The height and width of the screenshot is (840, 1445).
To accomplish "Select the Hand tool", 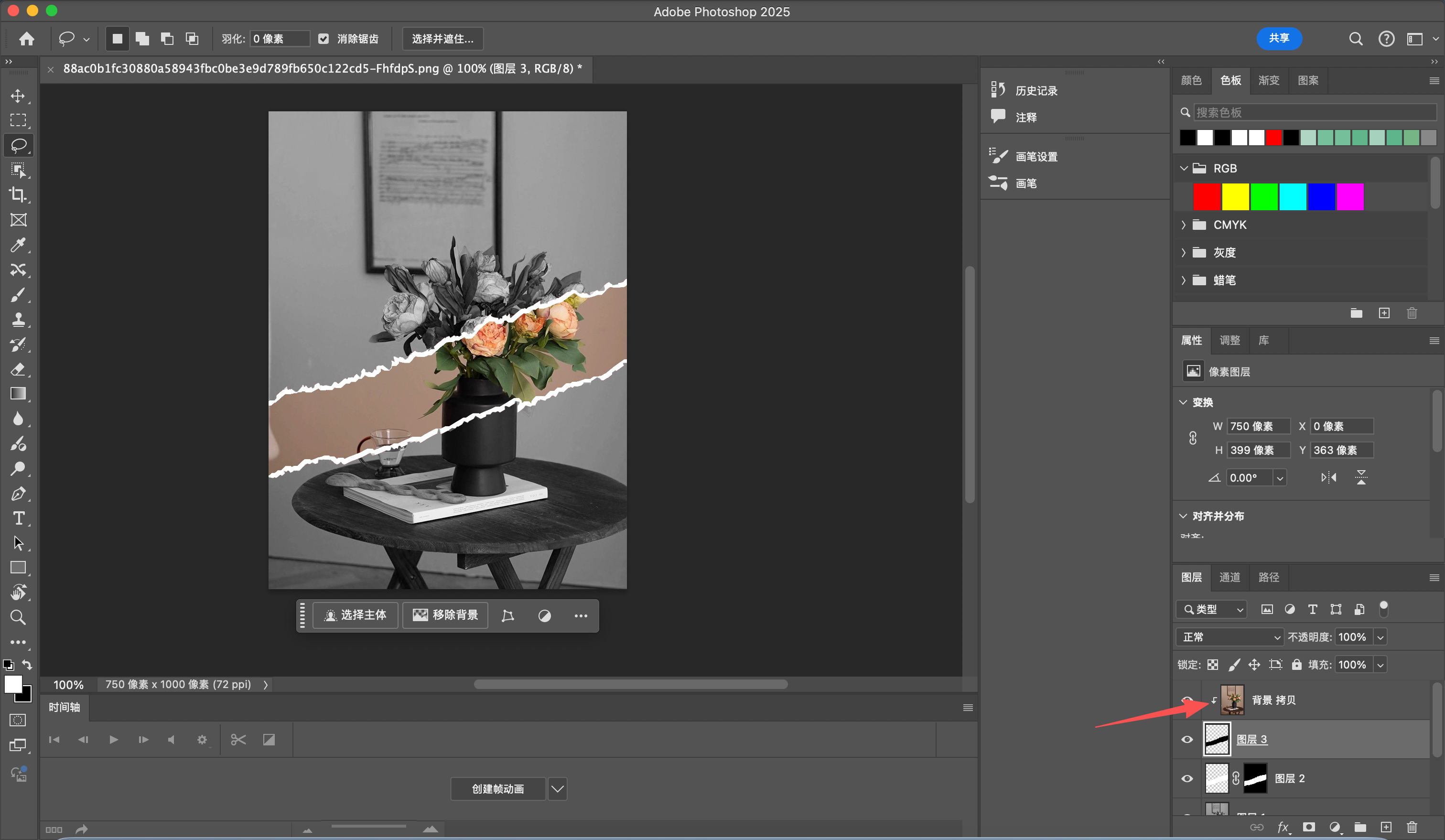I will click(x=18, y=592).
